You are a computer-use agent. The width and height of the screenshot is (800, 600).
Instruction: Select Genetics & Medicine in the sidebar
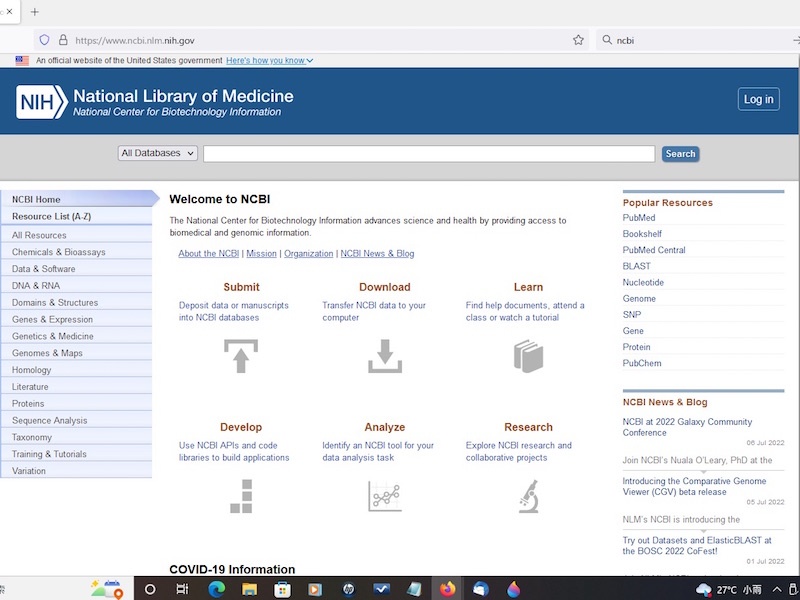coord(77,336)
